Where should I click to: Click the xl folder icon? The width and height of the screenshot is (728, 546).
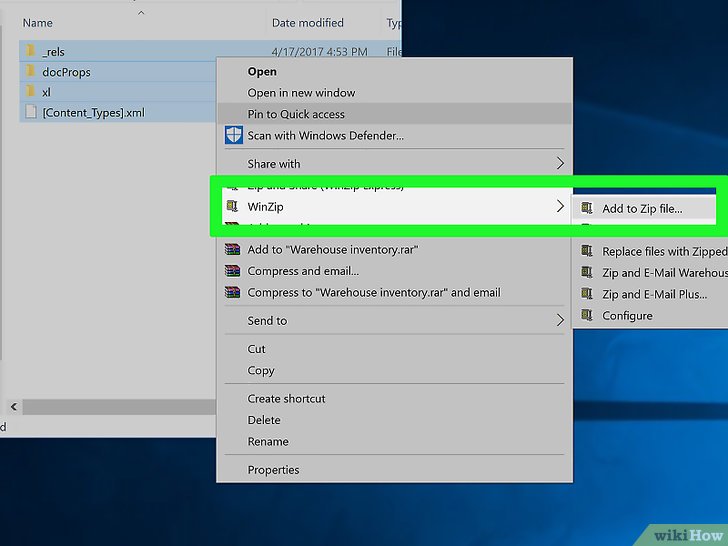coord(30,92)
